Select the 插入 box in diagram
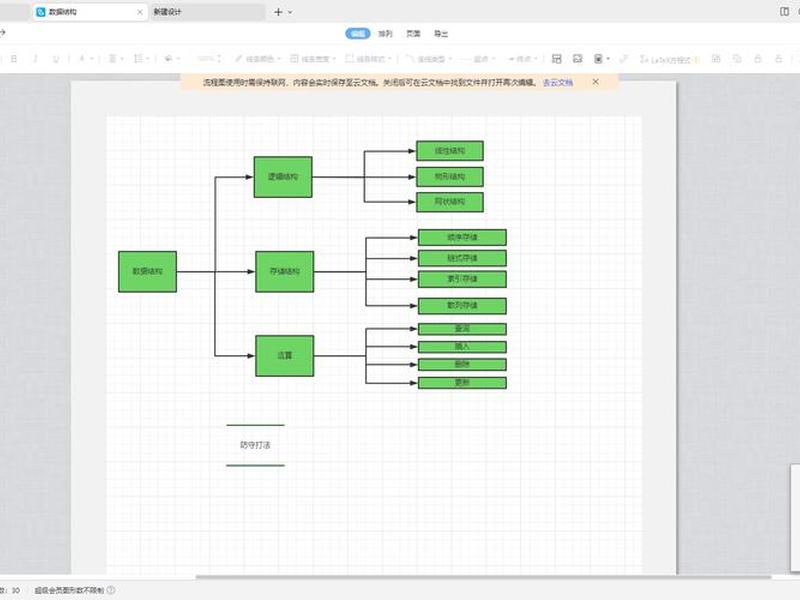Viewport: 800px width, 600px height. 462,347
